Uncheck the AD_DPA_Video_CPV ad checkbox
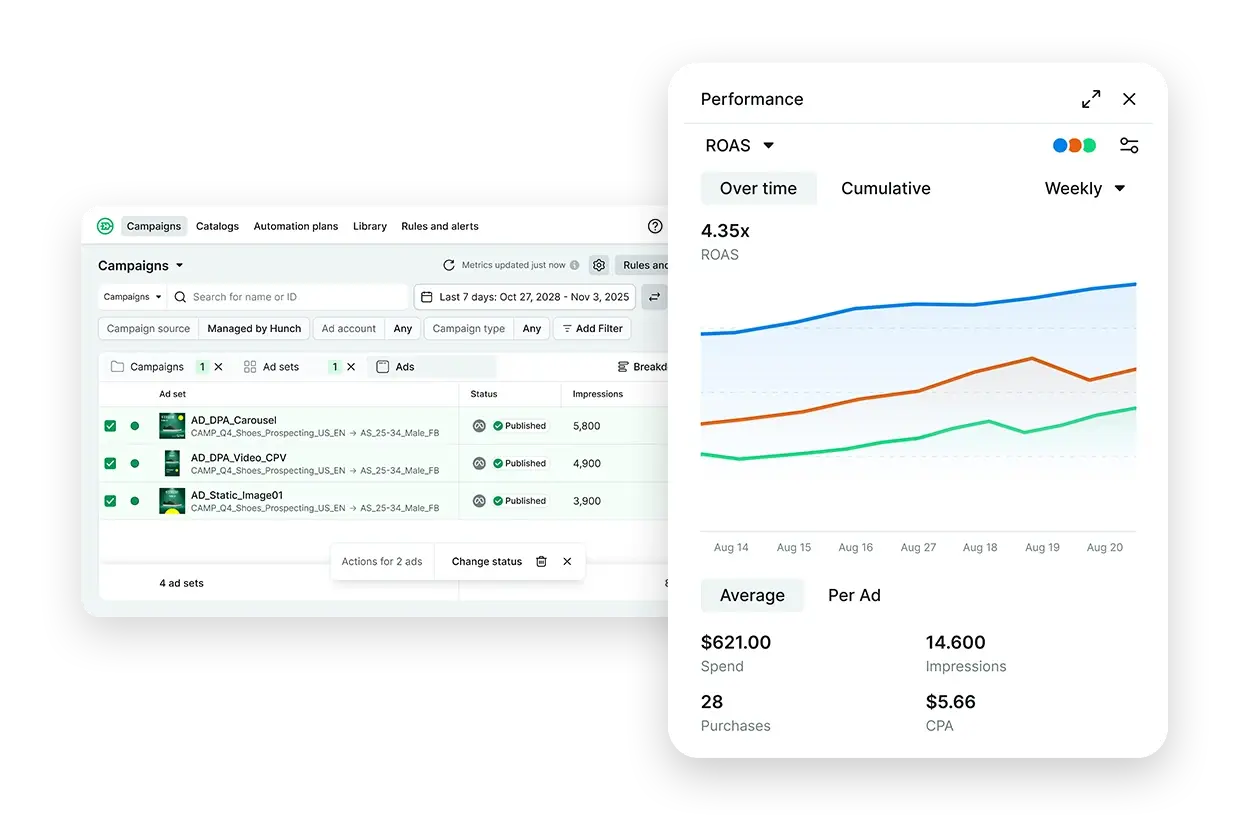Image resolution: width=1256 pixels, height=840 pixels. click(x=110, y=463)
